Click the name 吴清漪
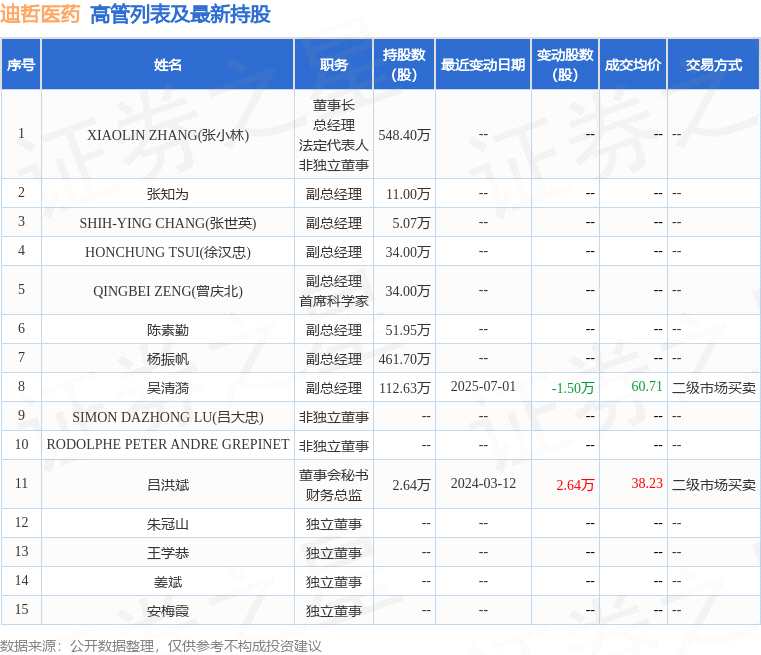Screen dimensions: 761x655 click(168, 388)
